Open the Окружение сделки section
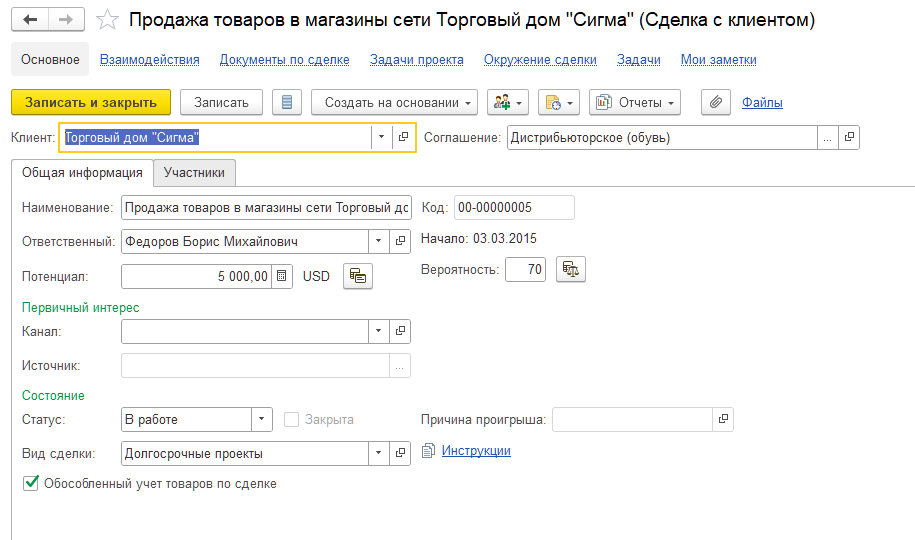Image resolution: width=915 pixels, height=540 pixels. (540, 60)
